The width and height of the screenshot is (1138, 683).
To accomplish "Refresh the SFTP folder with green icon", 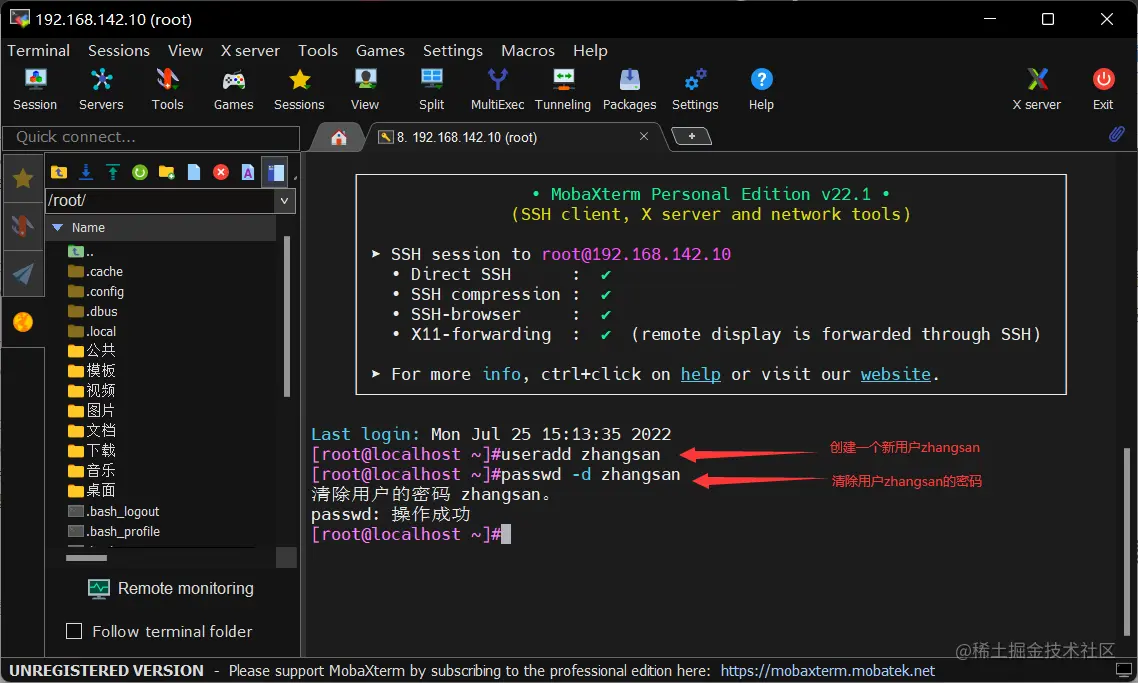I will (140, 172).
